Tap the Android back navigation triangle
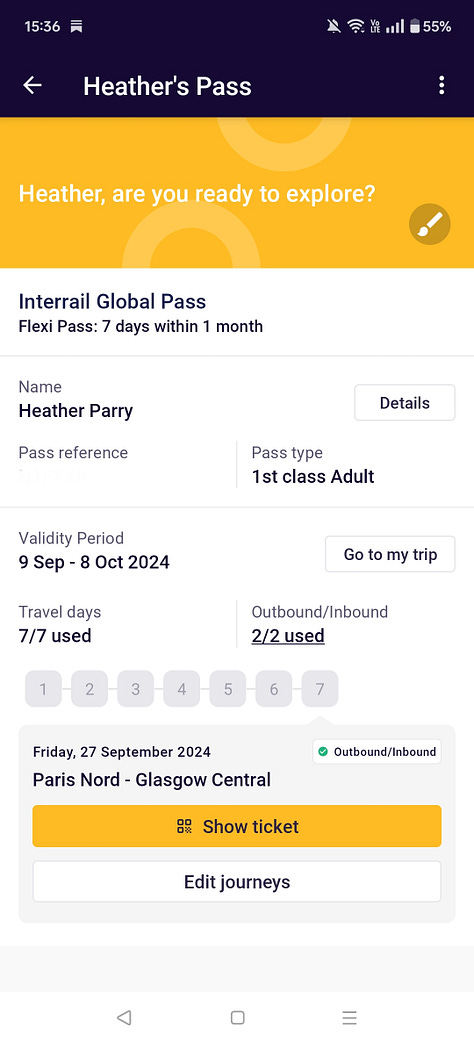474x1043 pixels. [124, 1017]
